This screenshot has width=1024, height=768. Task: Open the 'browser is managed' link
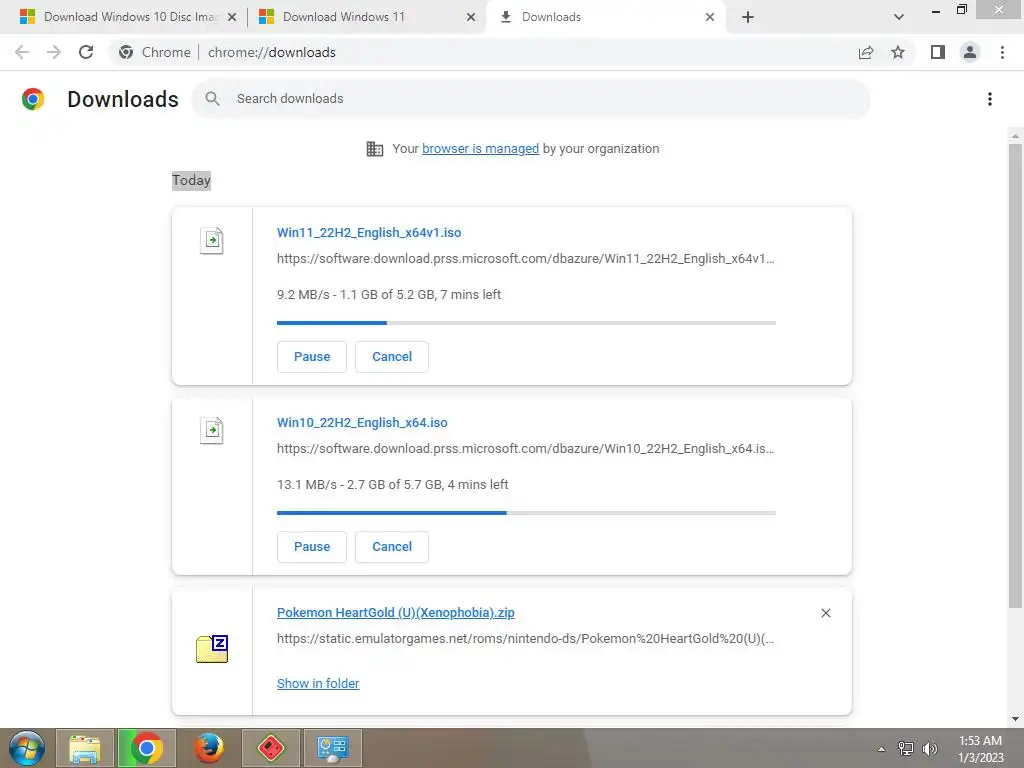point(481,148)
